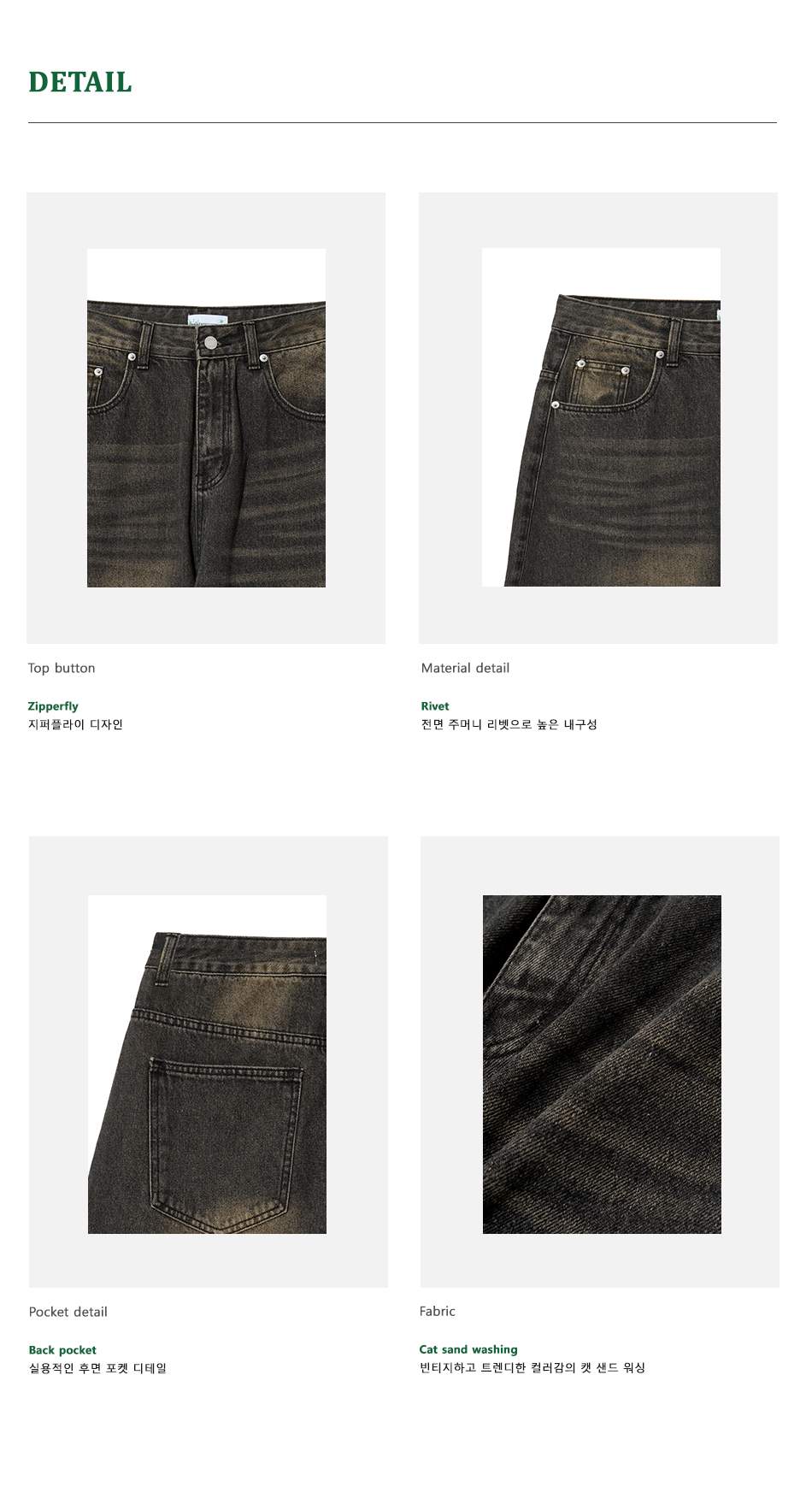Click the Korean description under Rivet
812x1487 pixels.
509,724
